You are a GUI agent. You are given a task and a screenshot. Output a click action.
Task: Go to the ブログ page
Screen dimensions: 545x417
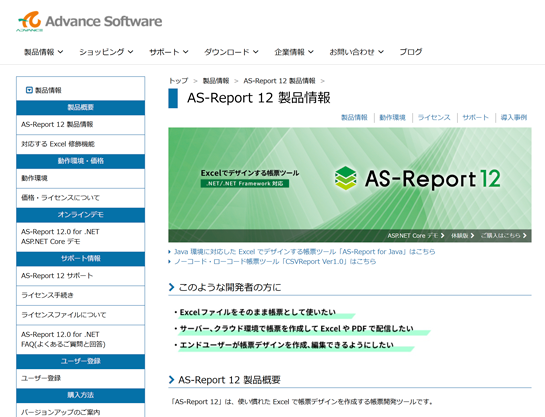[x=410, y=52]
